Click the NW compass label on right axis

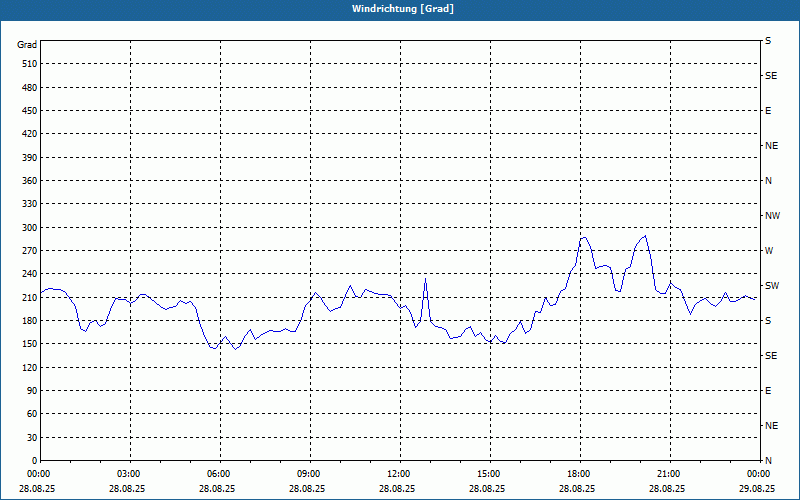point(772,216)
